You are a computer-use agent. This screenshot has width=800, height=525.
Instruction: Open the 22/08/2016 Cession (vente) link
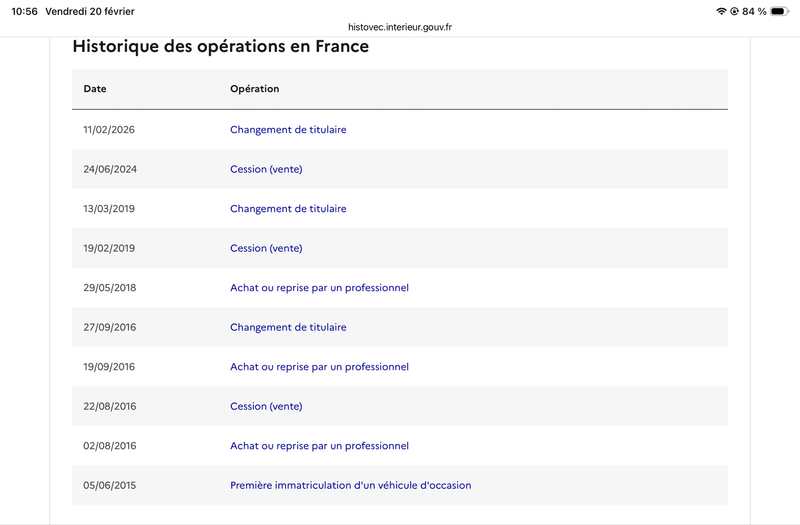tap(266, 407)
